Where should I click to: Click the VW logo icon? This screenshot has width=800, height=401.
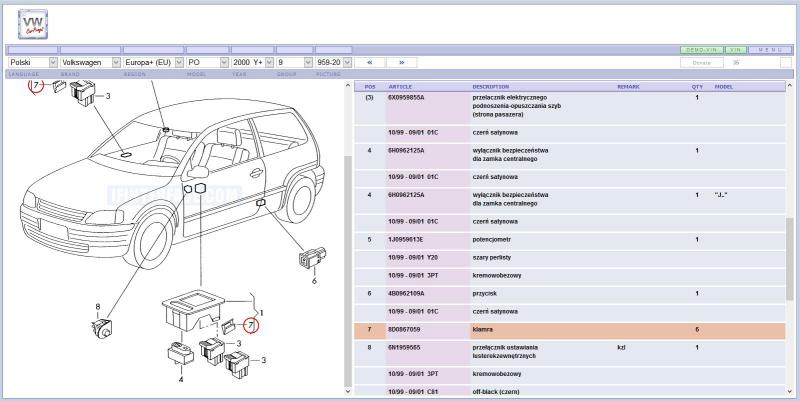tap(33, 24)
